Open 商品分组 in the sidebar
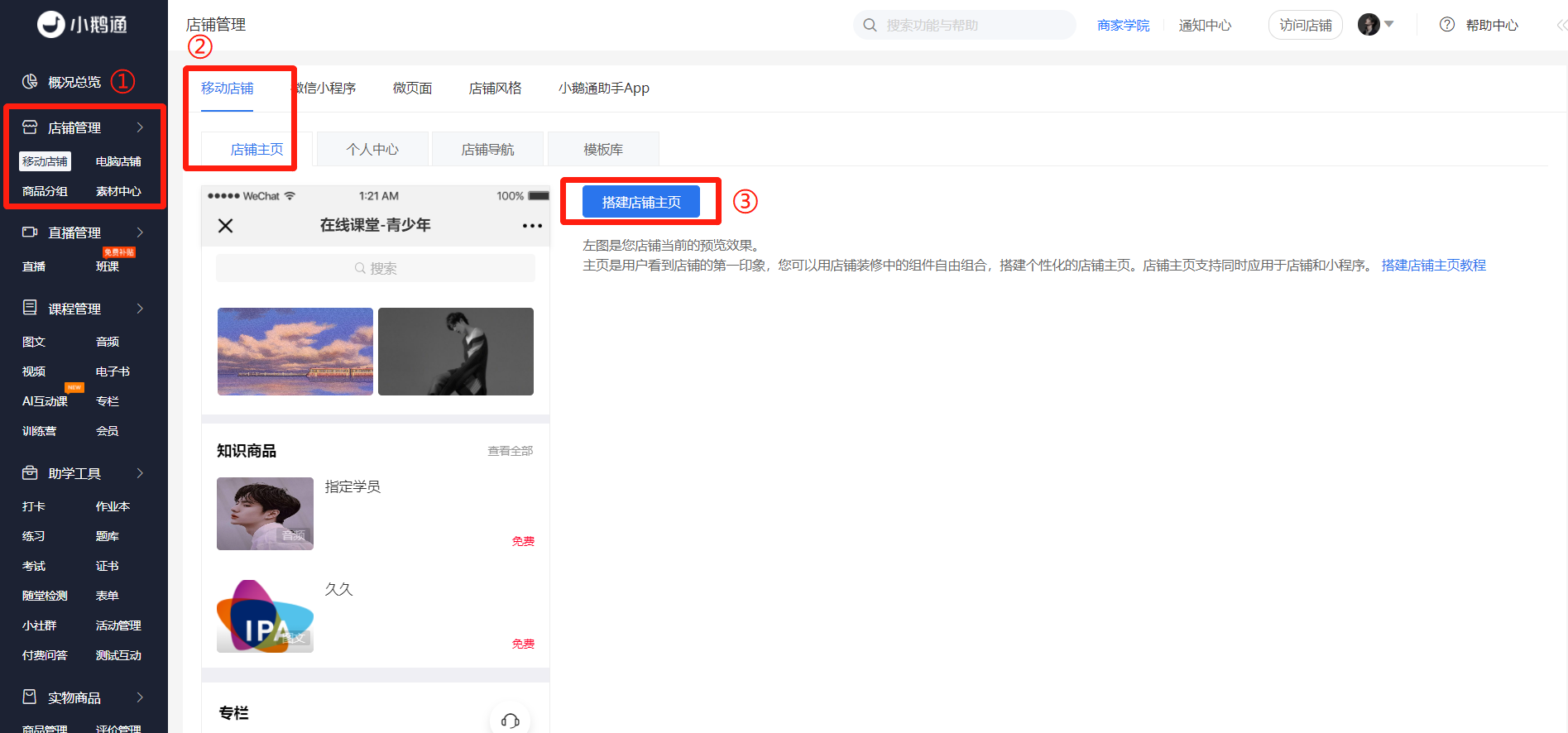The height and width of the screenshot is (733, 1568). pos(45,191)
